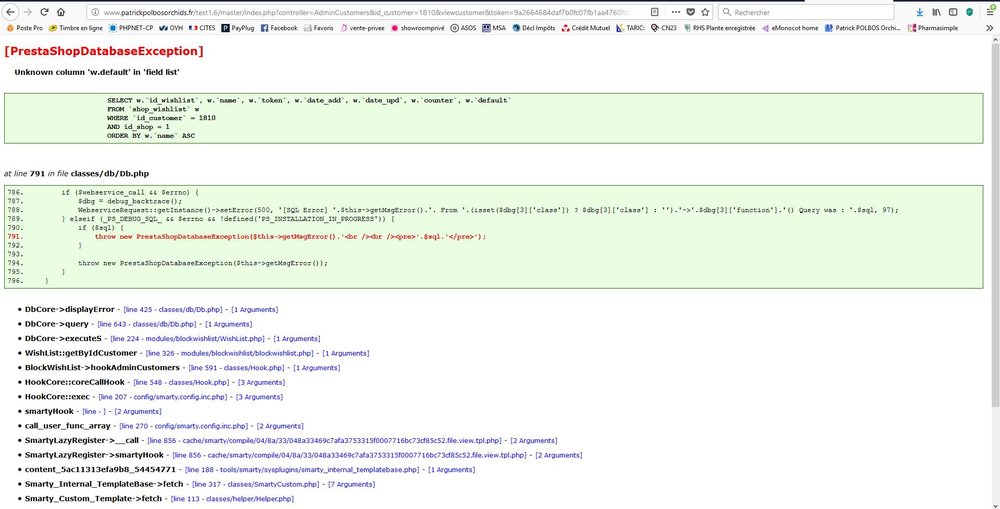Open SmartyLazyRegister->smartyHook line 856 link
This screenshot has height=509, width=1000.
point(349,455)
